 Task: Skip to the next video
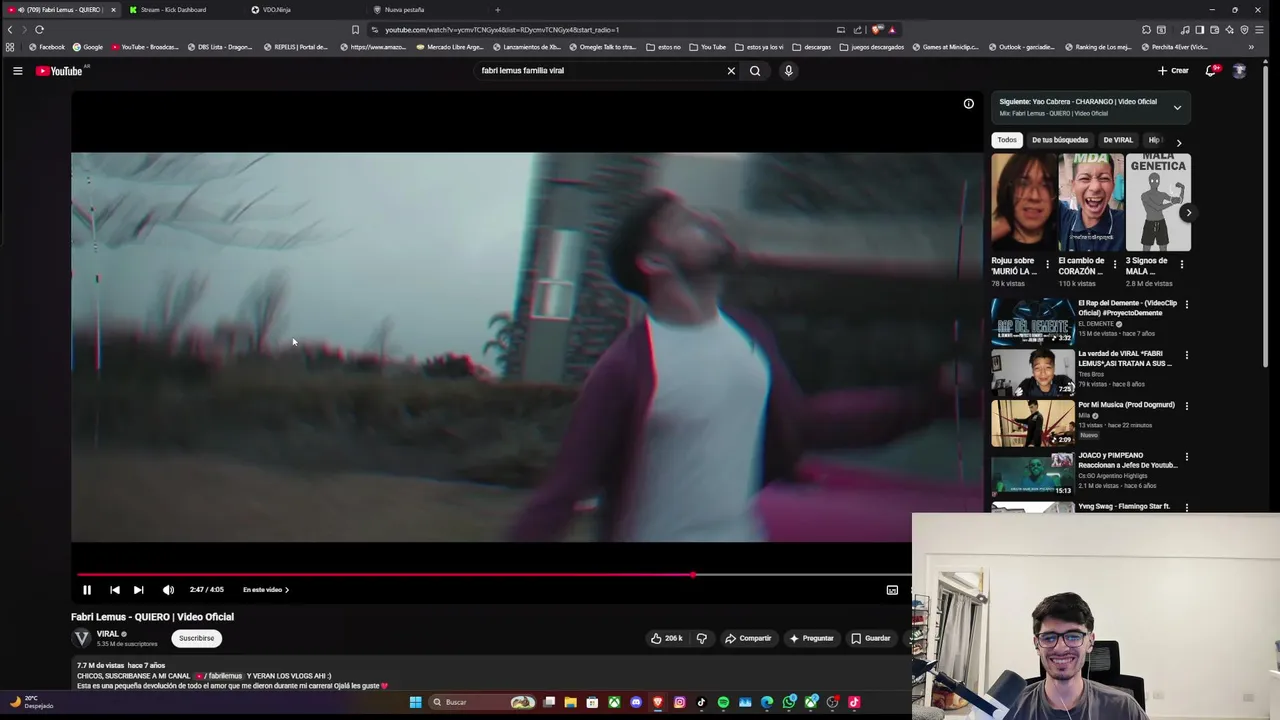(x=138, y=590)
